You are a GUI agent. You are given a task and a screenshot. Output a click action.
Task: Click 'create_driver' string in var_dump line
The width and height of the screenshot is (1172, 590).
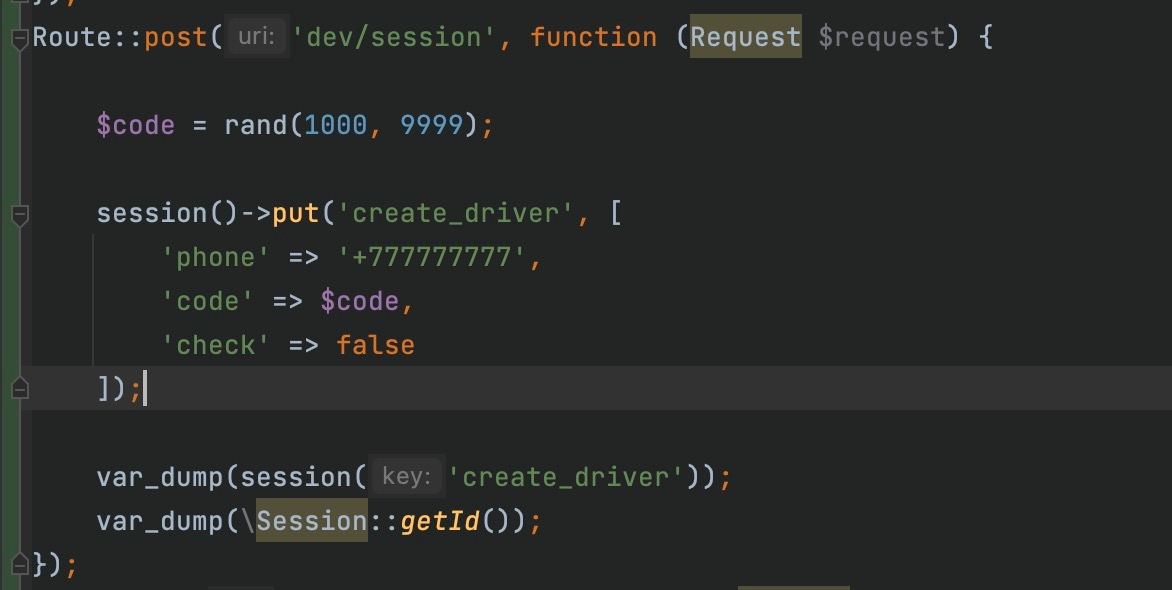click(x=567, y=477)
